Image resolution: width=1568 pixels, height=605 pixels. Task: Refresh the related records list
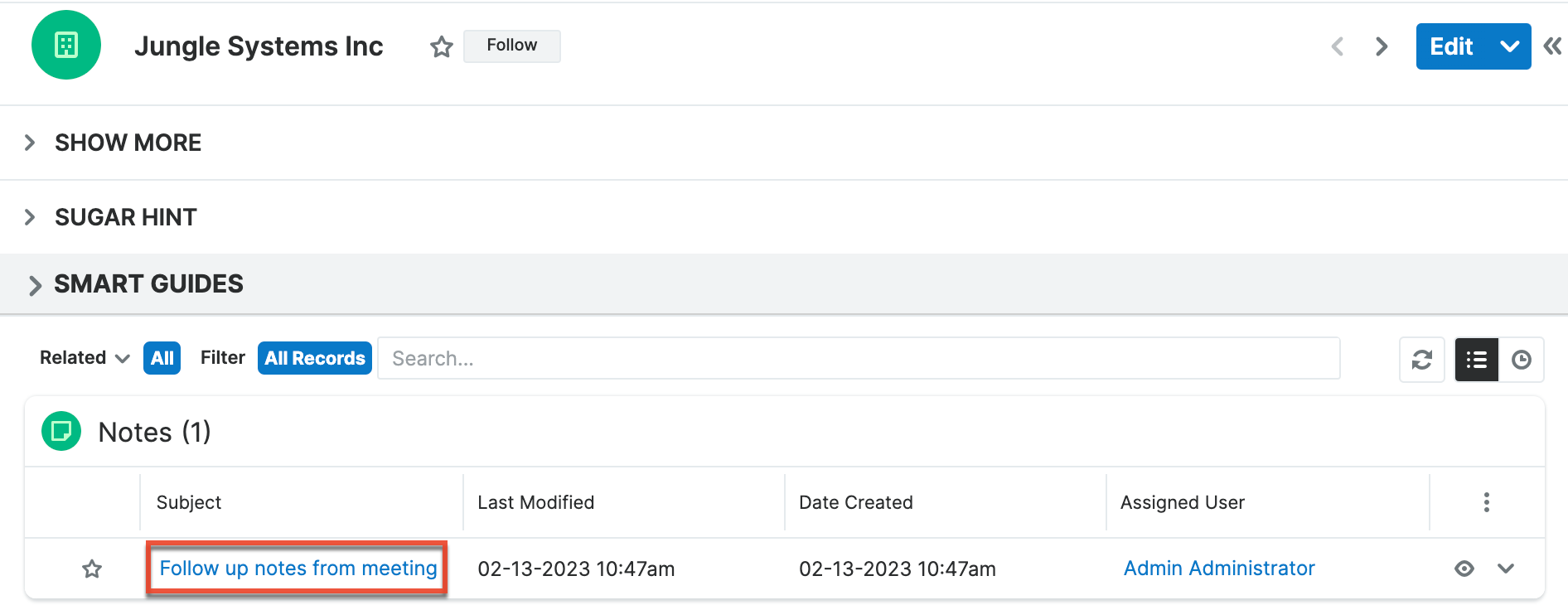[1421, 359]
